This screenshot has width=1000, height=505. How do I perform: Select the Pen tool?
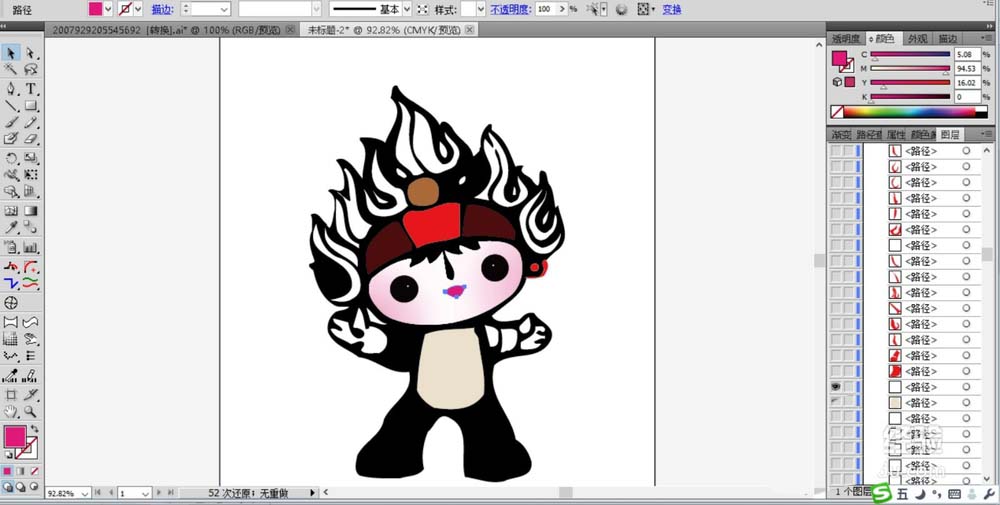(x=11, y=89)
